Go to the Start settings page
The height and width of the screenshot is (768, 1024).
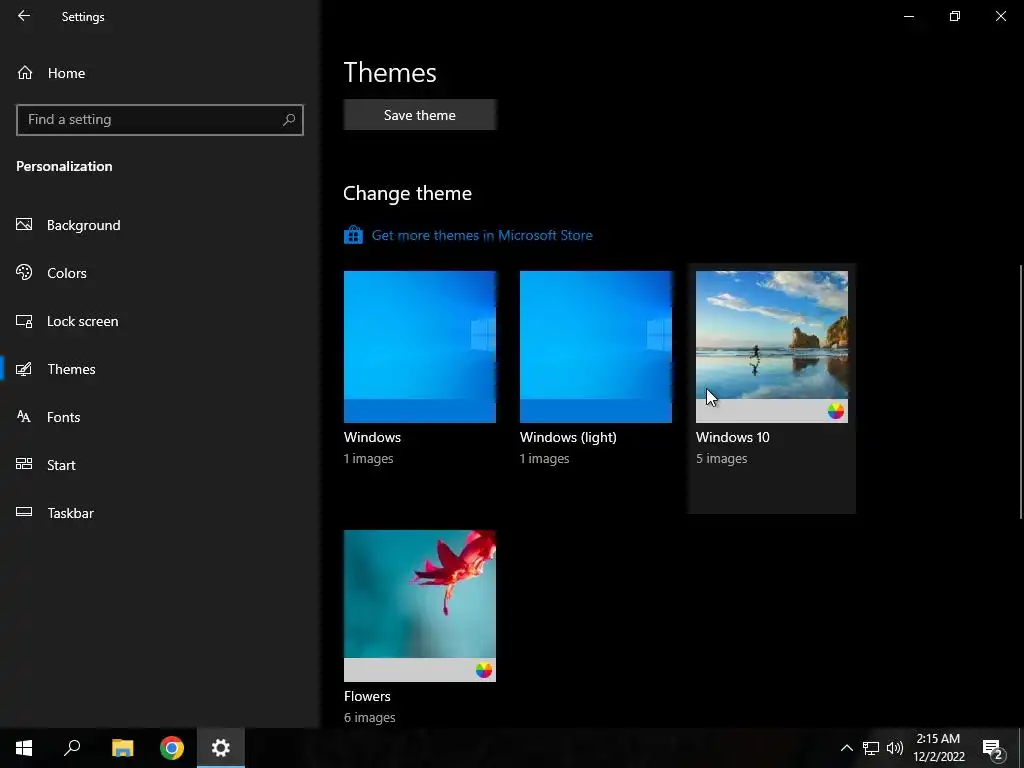click(x=159, y=465)
